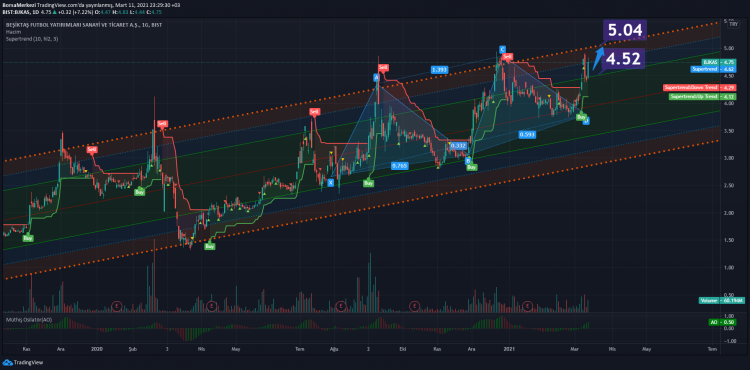Click the 1.393 harmonic ratio label
The image size is (750, 370).
pos(439,70)
